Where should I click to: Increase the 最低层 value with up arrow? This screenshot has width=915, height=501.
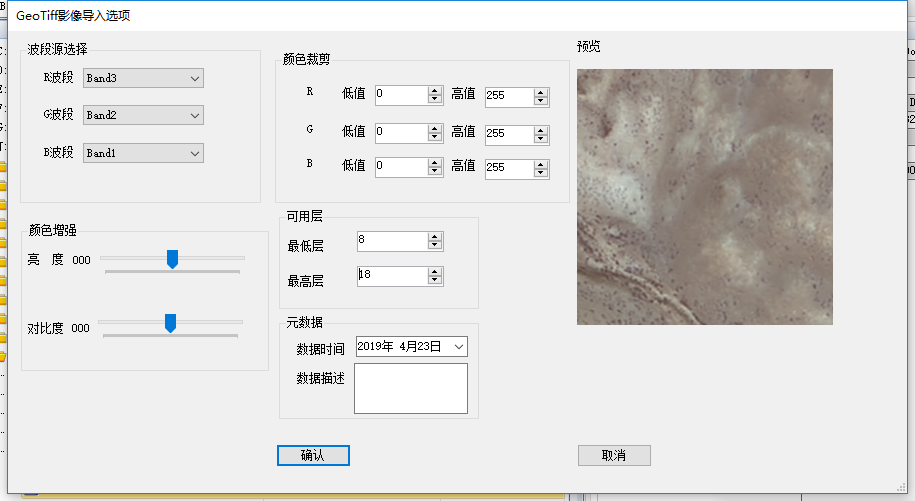point(435,237)
